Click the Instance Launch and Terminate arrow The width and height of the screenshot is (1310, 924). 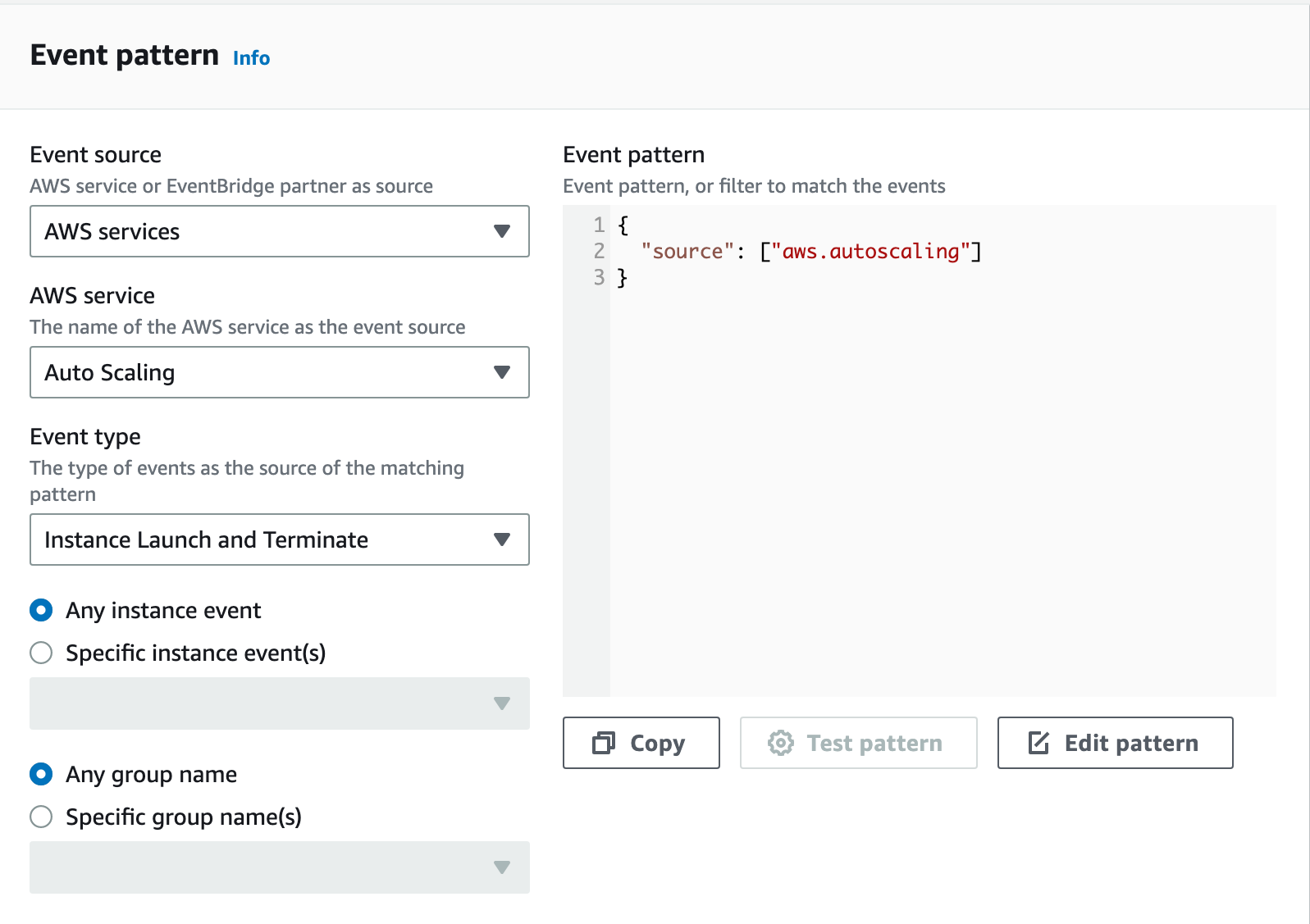pyautogui.click(x=502, y=539)
